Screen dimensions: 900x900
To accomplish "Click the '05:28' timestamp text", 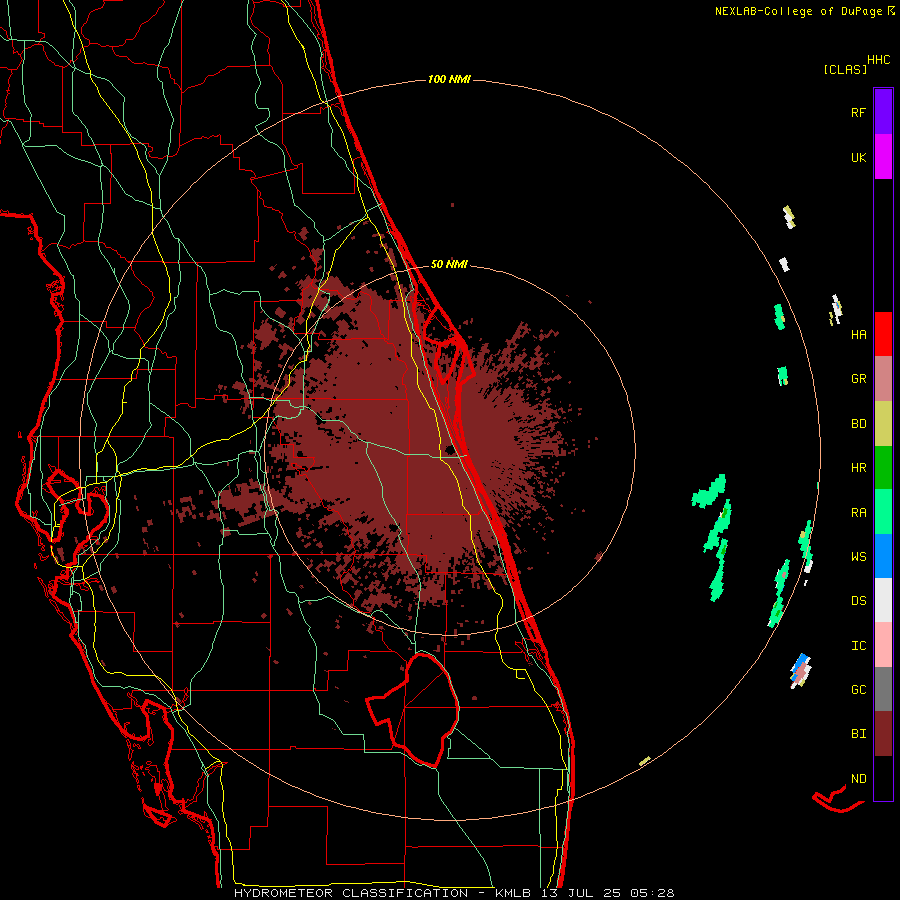I will click(652, 893).
